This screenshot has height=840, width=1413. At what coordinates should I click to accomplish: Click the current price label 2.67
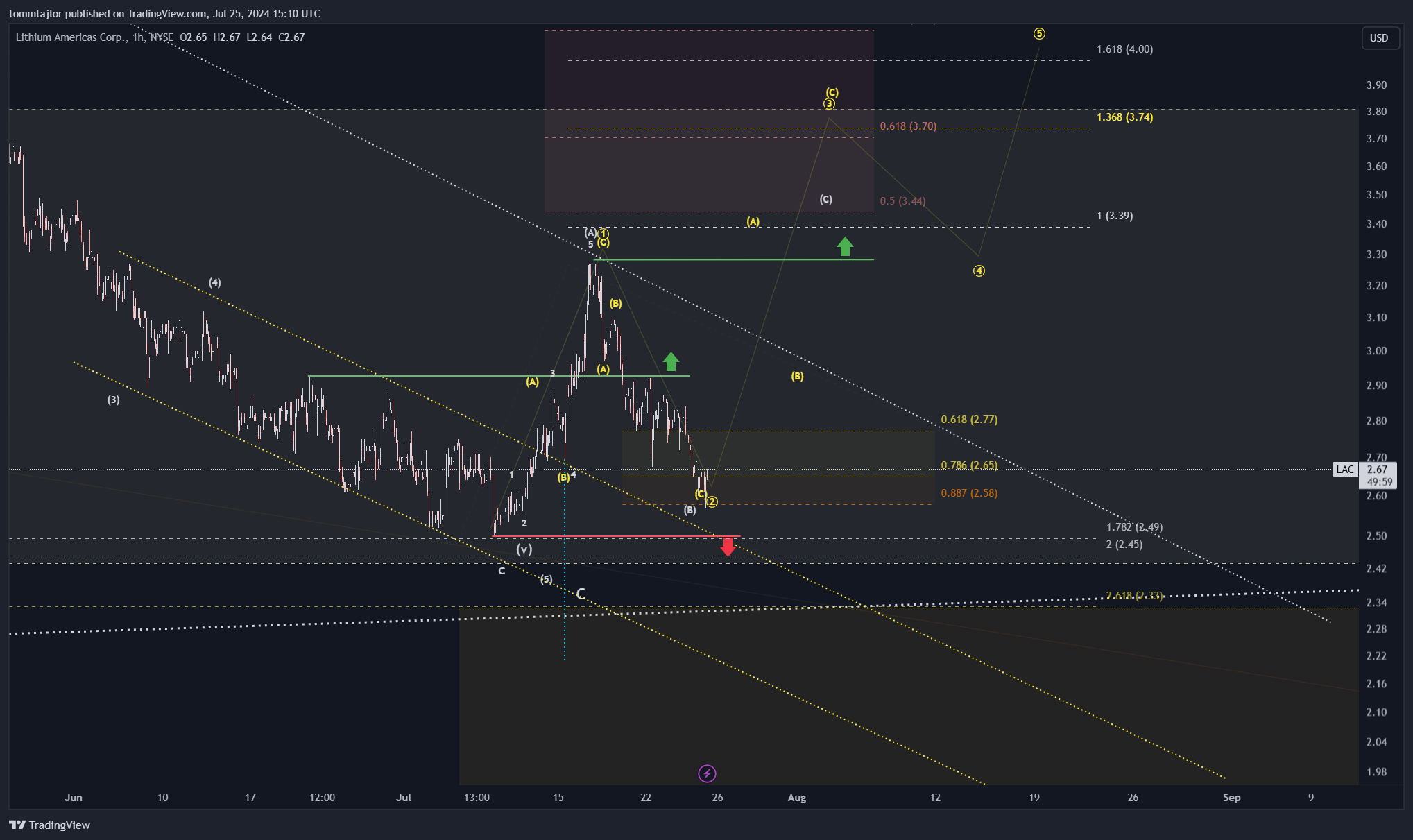[x=1378, y=470]
